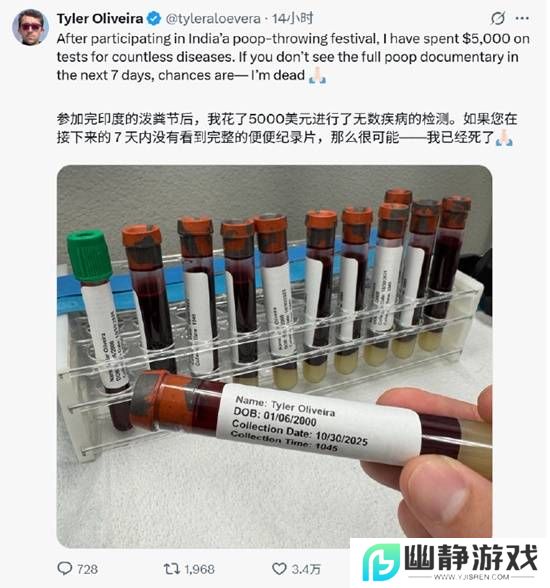This screenshot has width=550, height=588.
Task: Click the 1,968 retweet count
Action: click(x=199, y=569)
